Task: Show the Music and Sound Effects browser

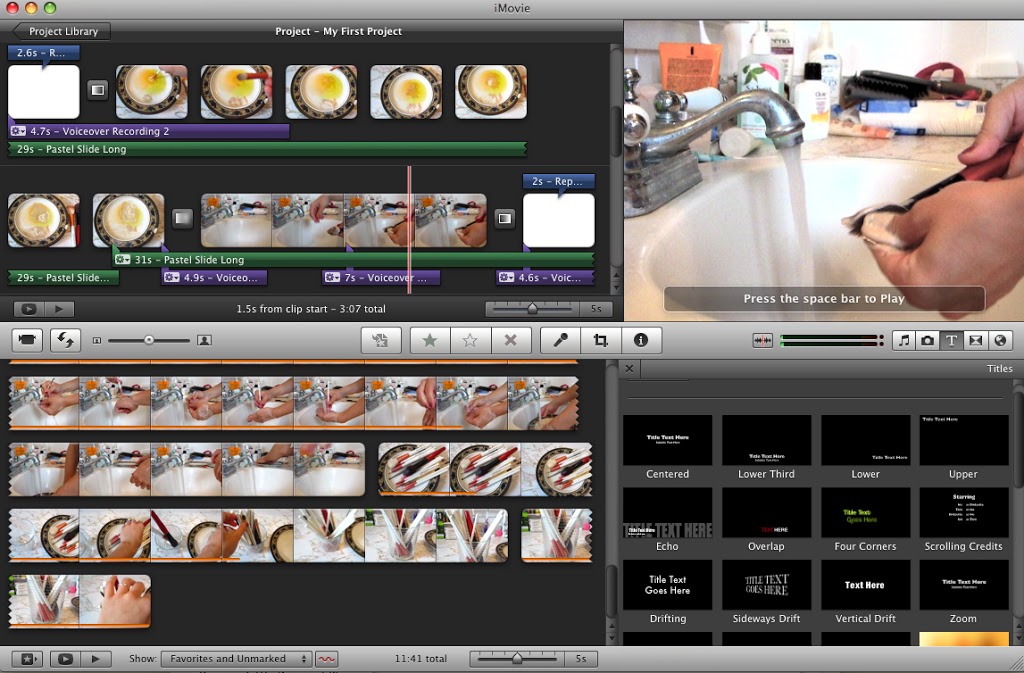Action: coord(904,340)
